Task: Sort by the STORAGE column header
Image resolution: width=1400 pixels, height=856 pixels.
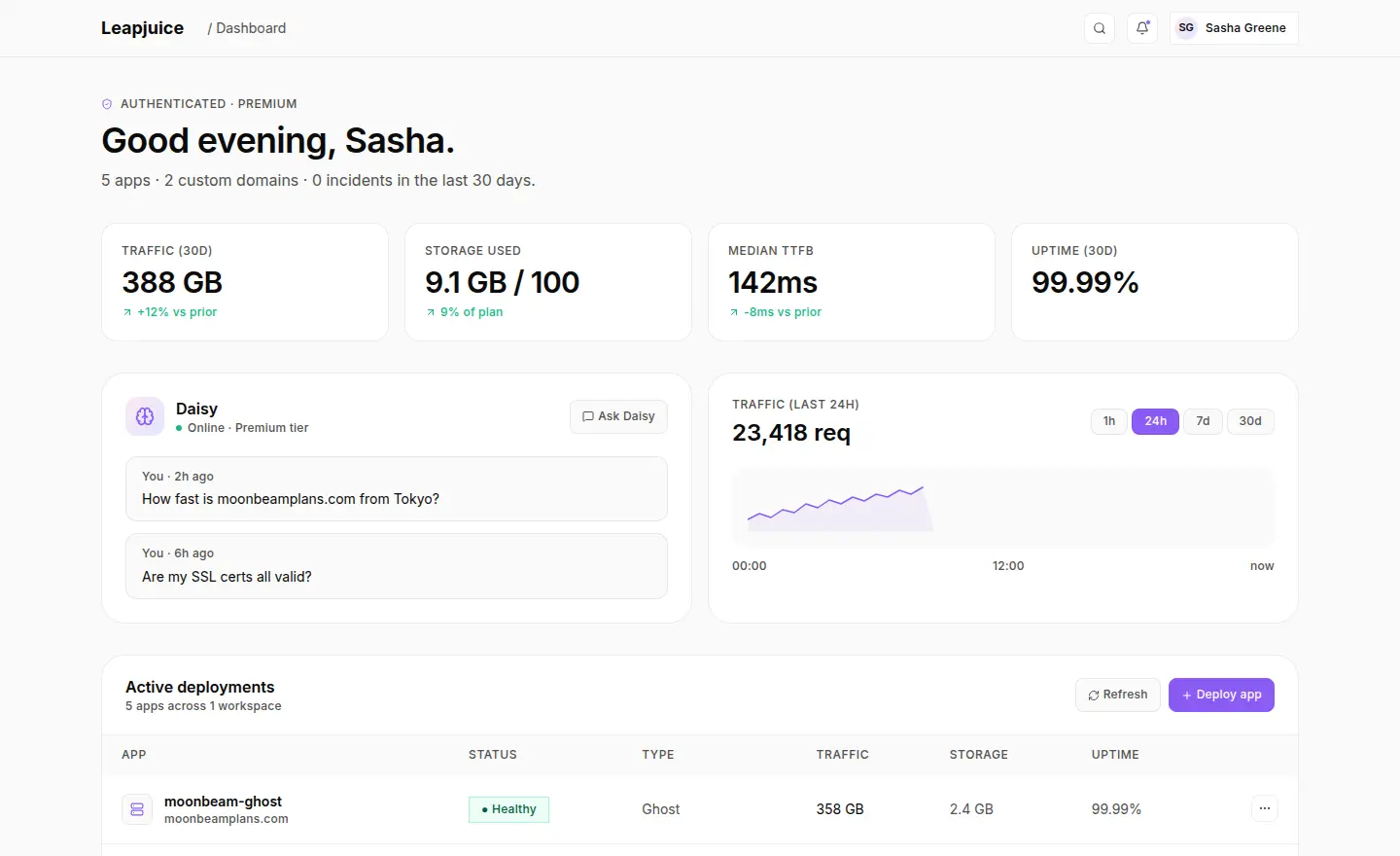Action: pyautogui.click(x=979, y=755)
